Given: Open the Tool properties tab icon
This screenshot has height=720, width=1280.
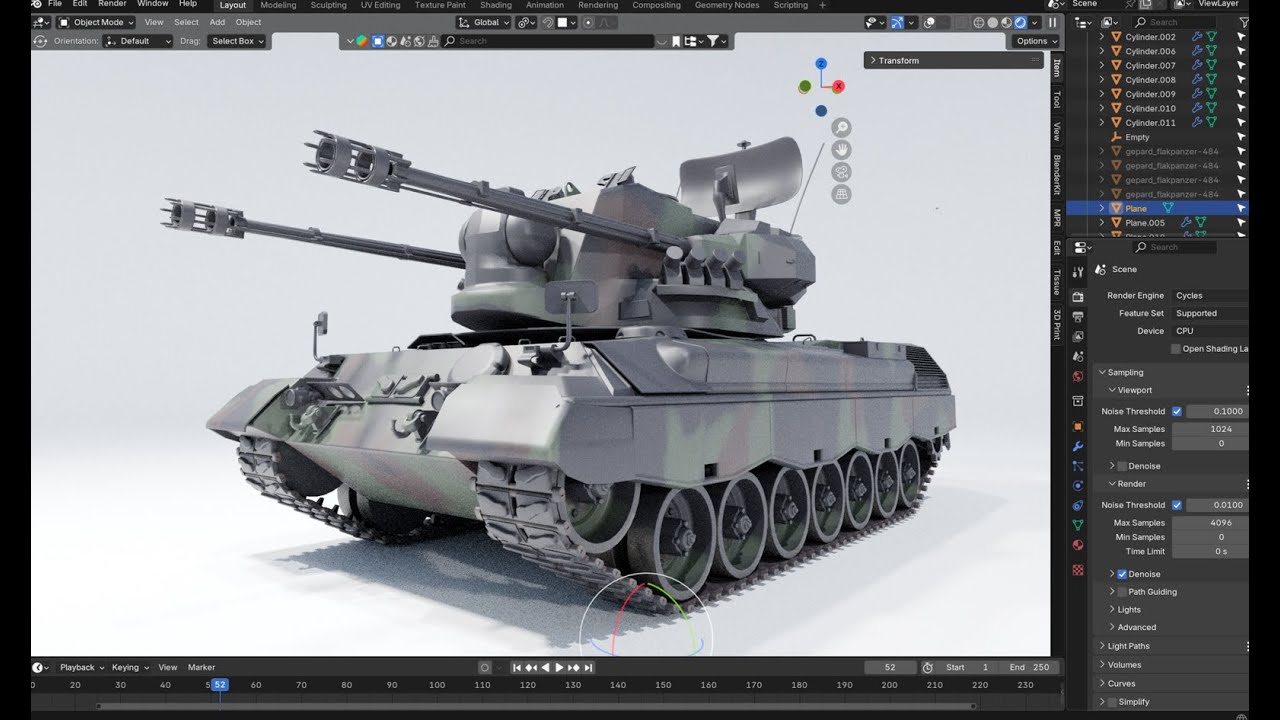Looking at the screenshot, I should coord(1078,272).
